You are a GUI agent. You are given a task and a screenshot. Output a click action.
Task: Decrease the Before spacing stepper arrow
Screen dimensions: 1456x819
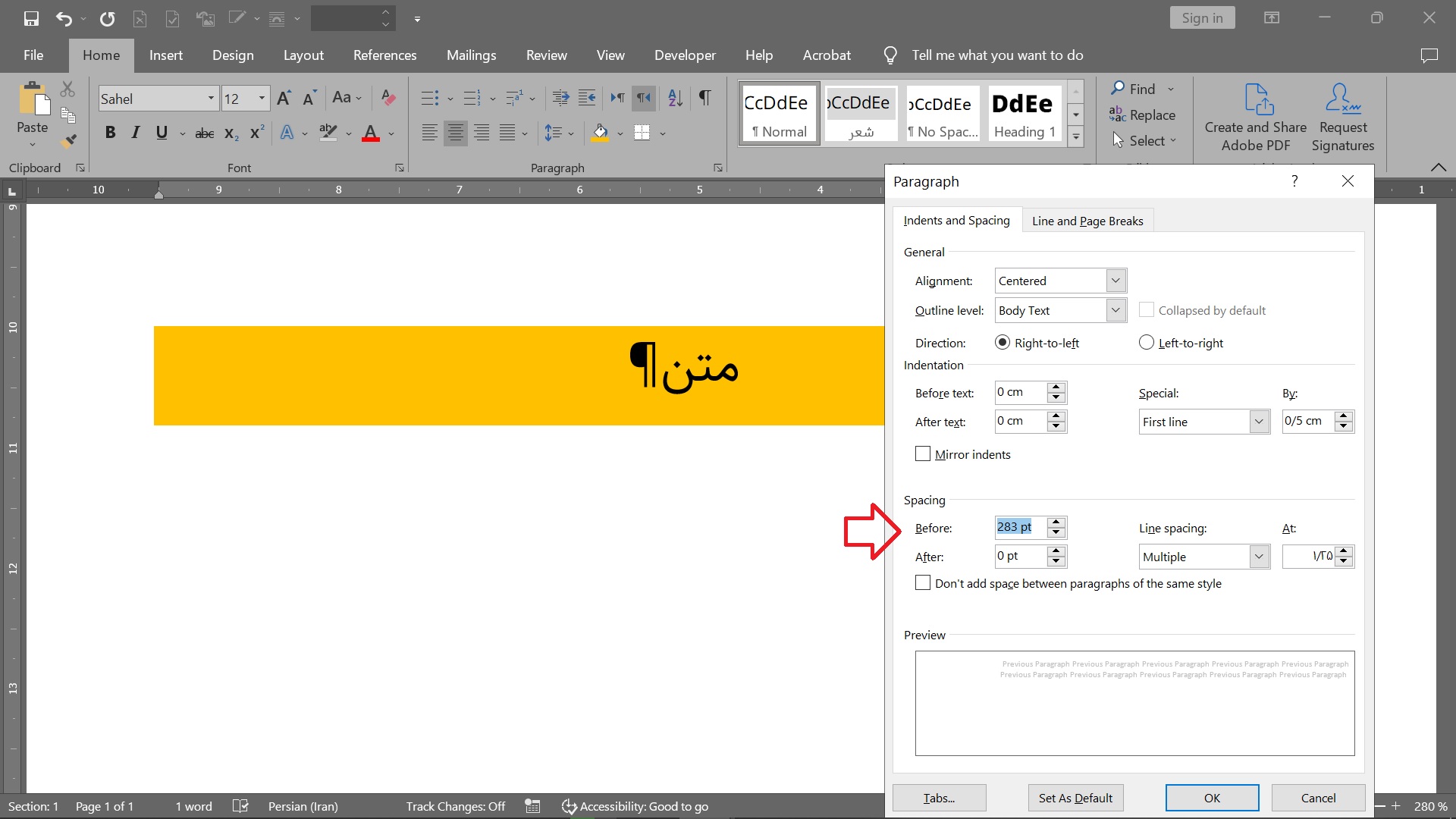tap(1056, 532)
